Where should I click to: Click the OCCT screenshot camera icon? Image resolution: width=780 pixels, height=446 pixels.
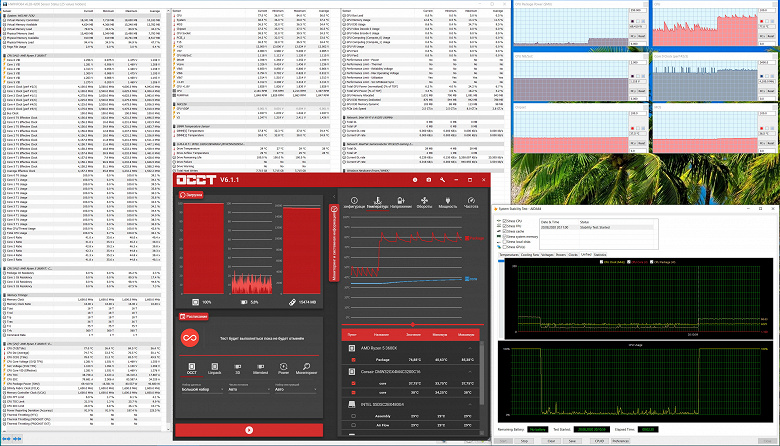428,179
